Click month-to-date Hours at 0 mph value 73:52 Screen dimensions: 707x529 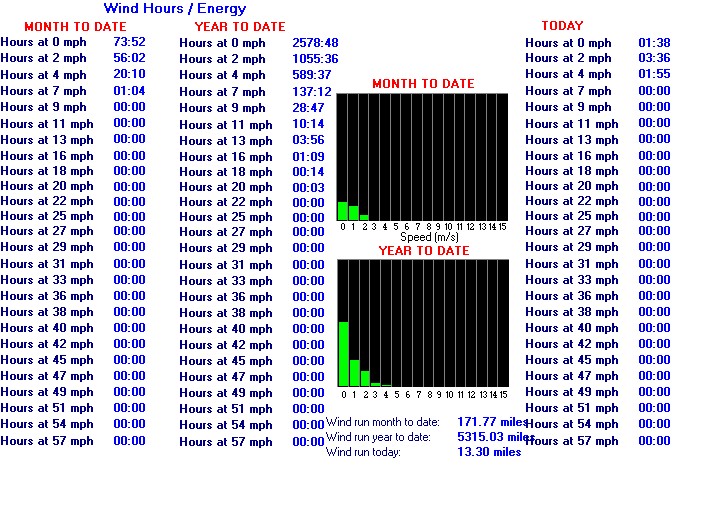pyautogui.click(x=129, y=42)
